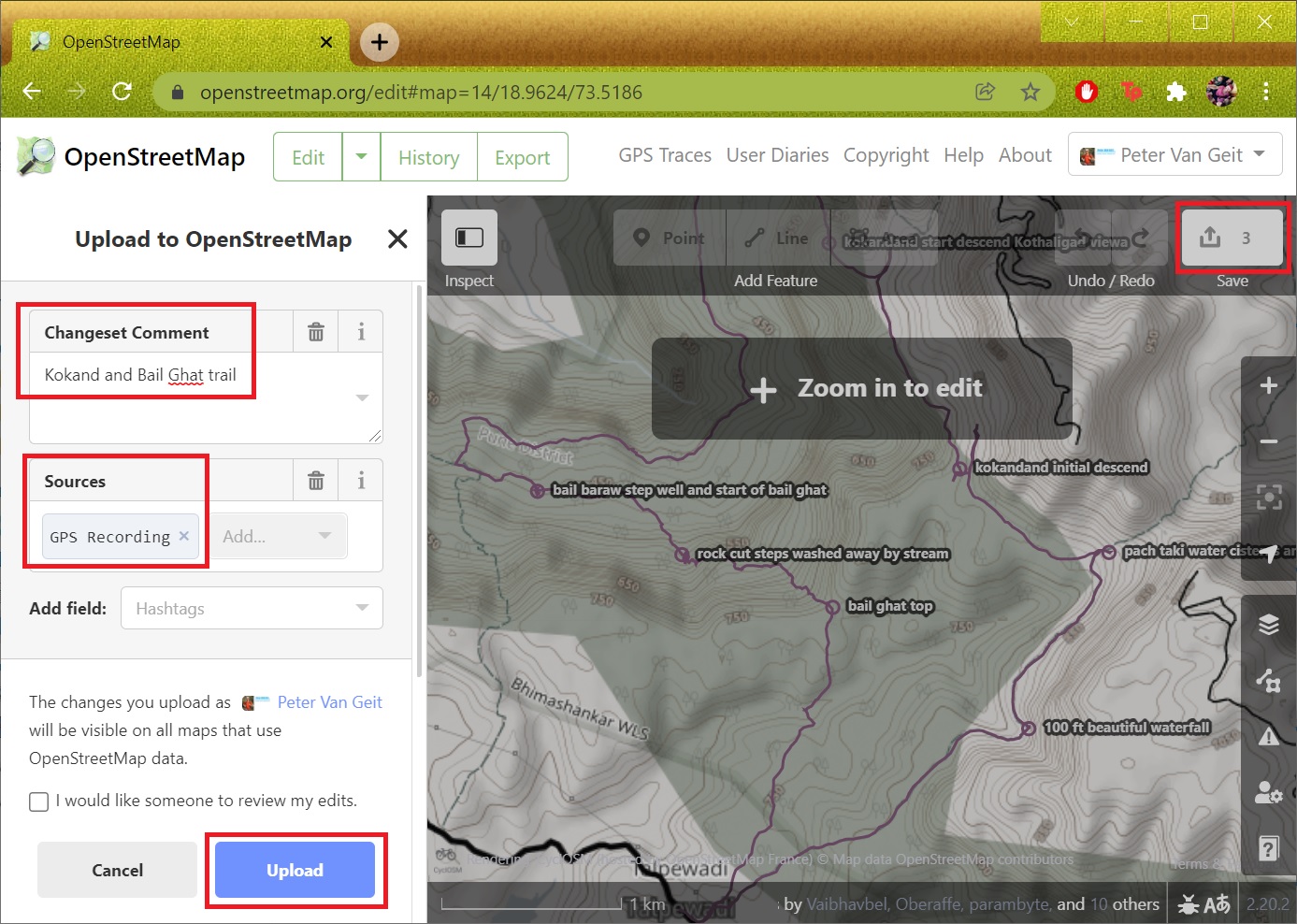Add a Point feature
1297x924 pixels.
pyautogui.click(x=670, y=238)
